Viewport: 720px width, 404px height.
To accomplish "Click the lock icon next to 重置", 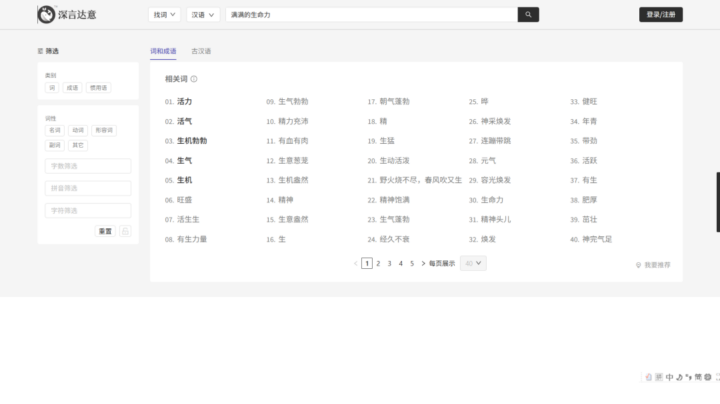I will [x=125, y=231].
